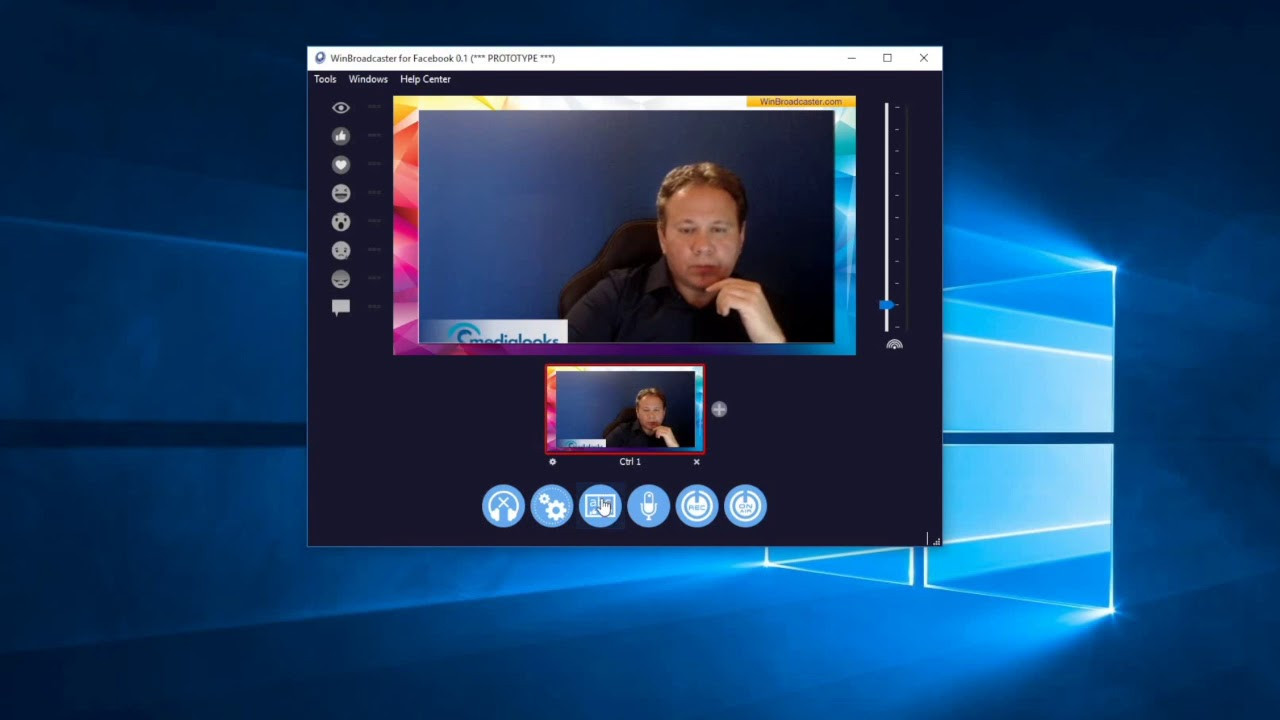Viewport: 1280px width, 720px height.
Task: Click the Ctrl 1 scene label
Action: (x=630, y=462)
